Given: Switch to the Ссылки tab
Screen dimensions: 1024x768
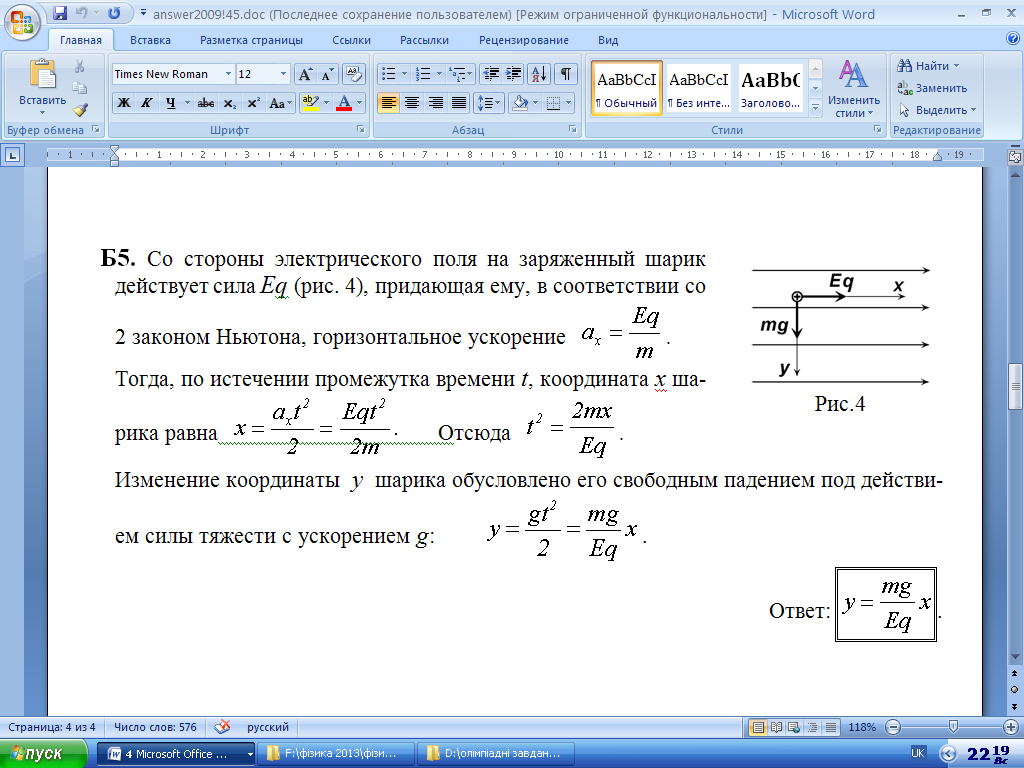Looking at the screenshot, I should tap(351, 40).
